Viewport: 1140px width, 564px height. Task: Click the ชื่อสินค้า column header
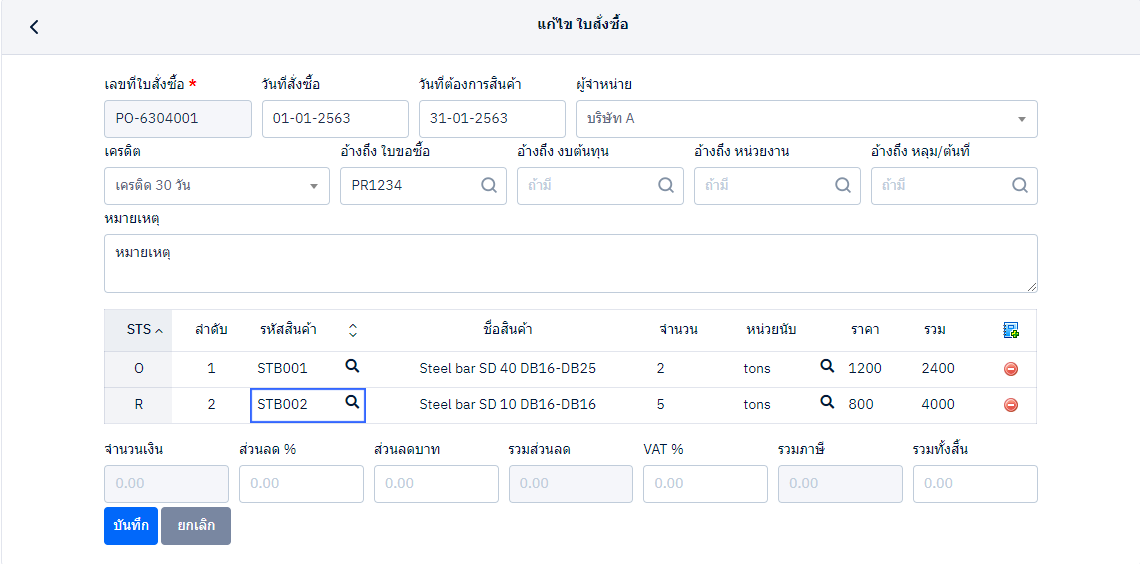point(507,330)
